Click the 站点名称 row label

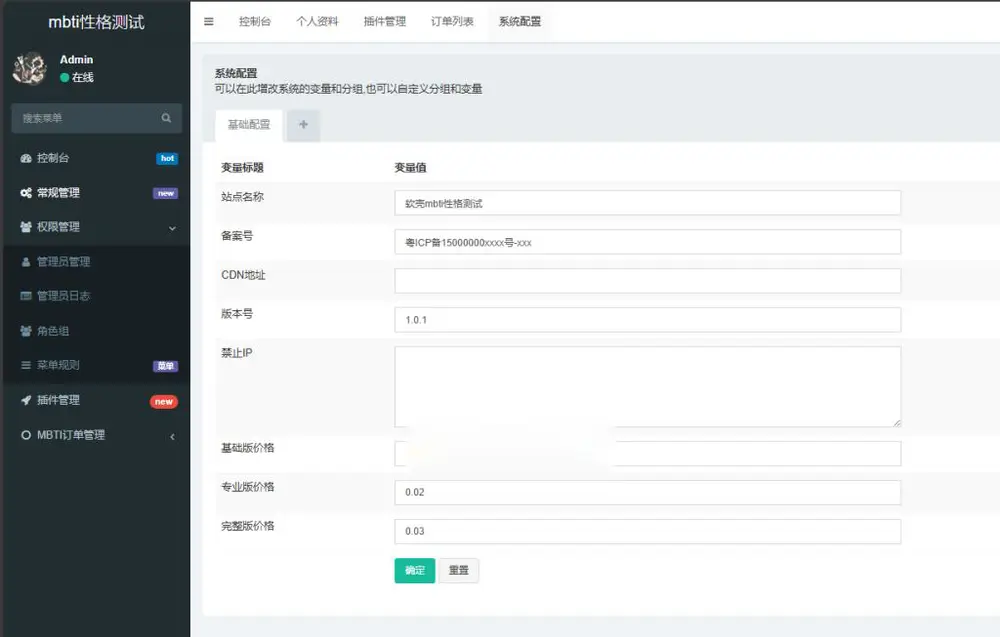242,196
